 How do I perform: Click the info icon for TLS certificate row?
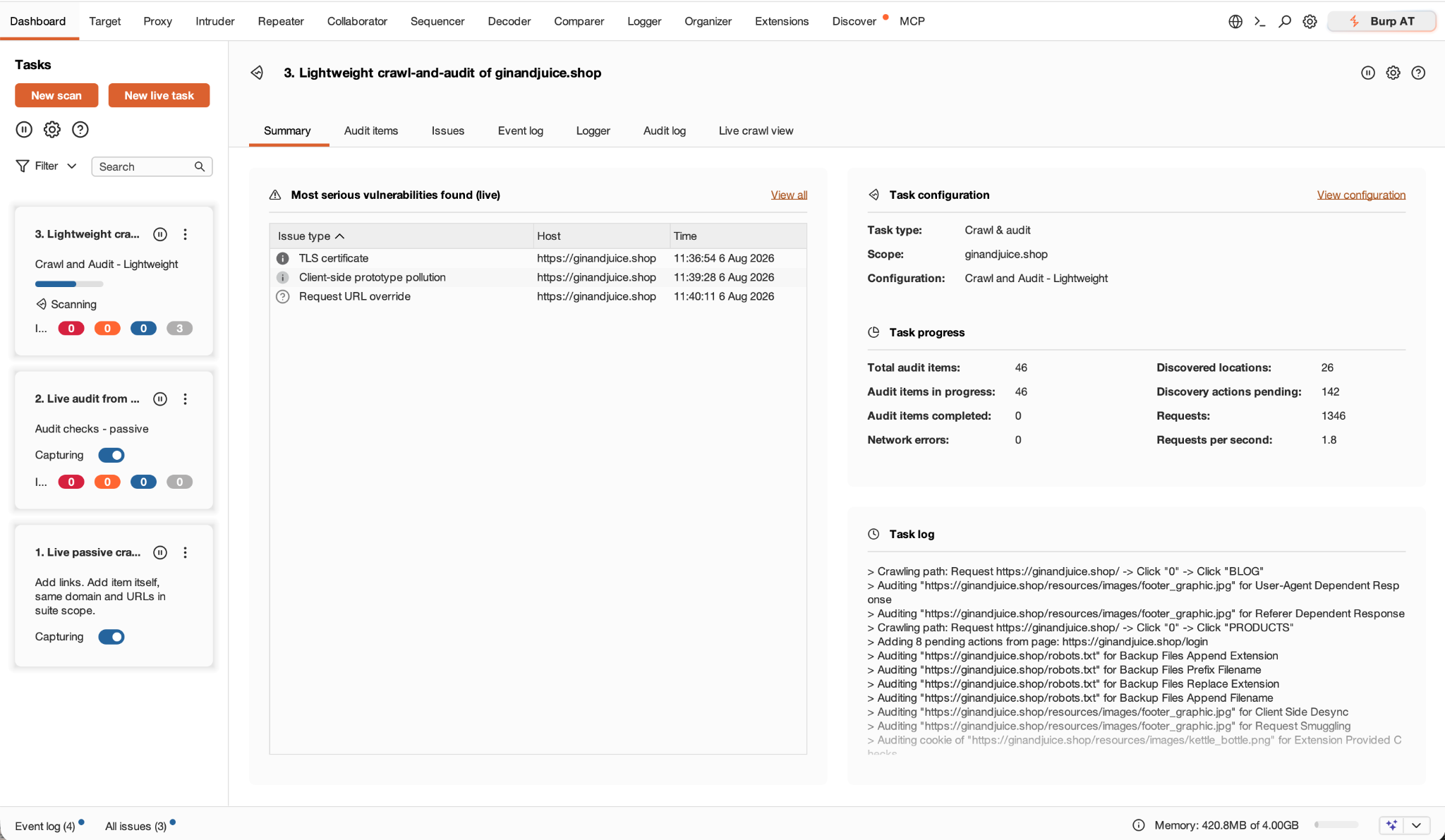(283, 259)
